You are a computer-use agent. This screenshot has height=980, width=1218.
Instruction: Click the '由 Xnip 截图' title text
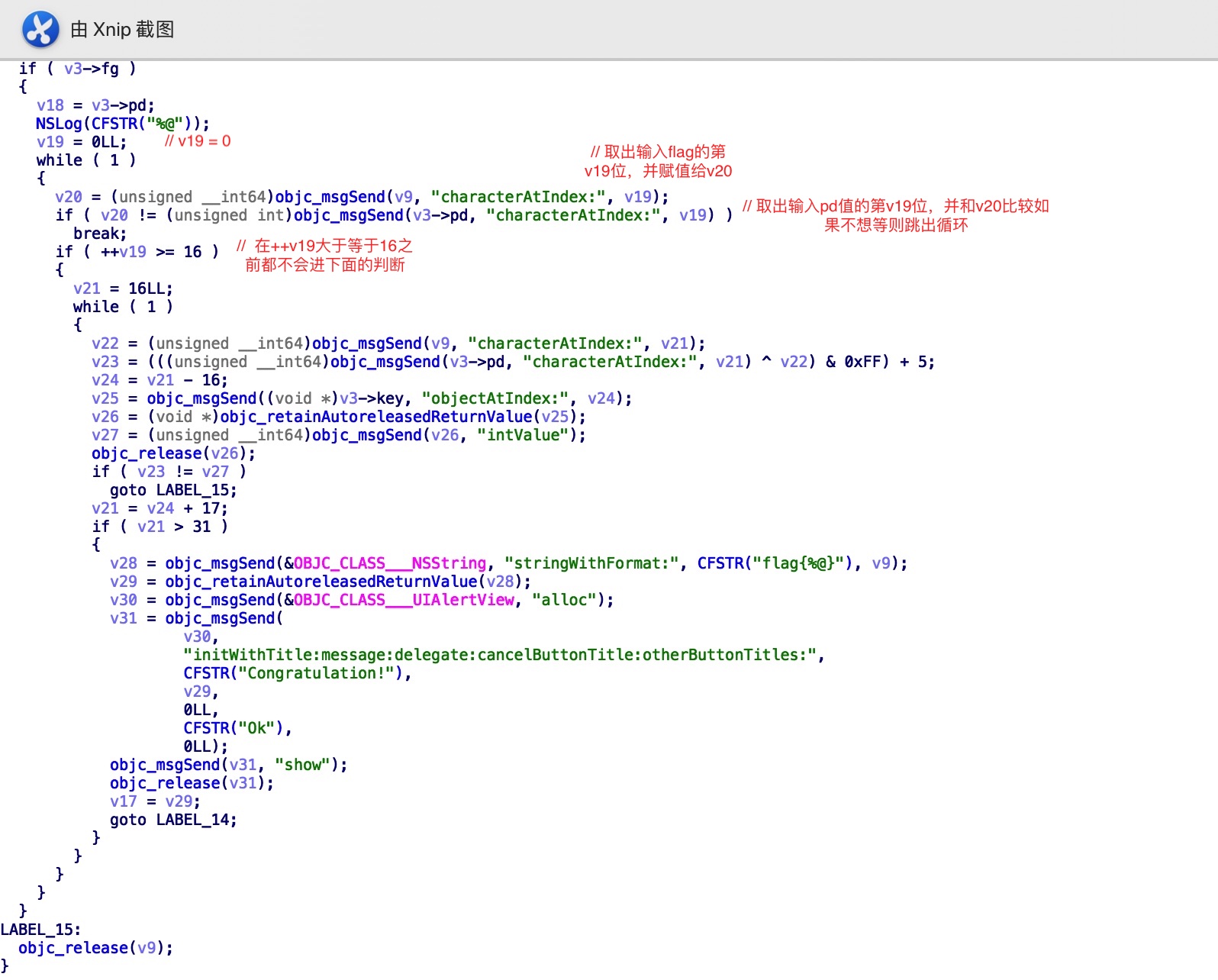coord(122,30)
